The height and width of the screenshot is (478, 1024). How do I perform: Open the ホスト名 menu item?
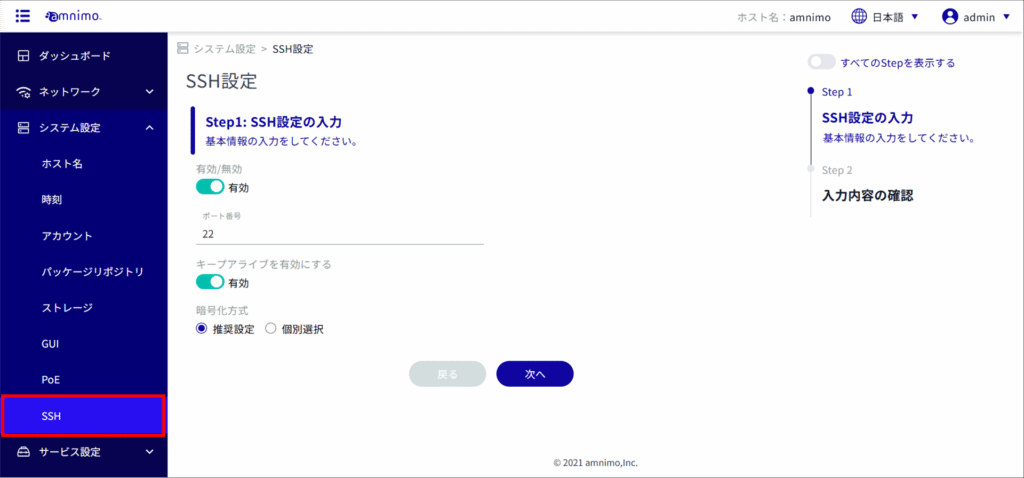62,164
